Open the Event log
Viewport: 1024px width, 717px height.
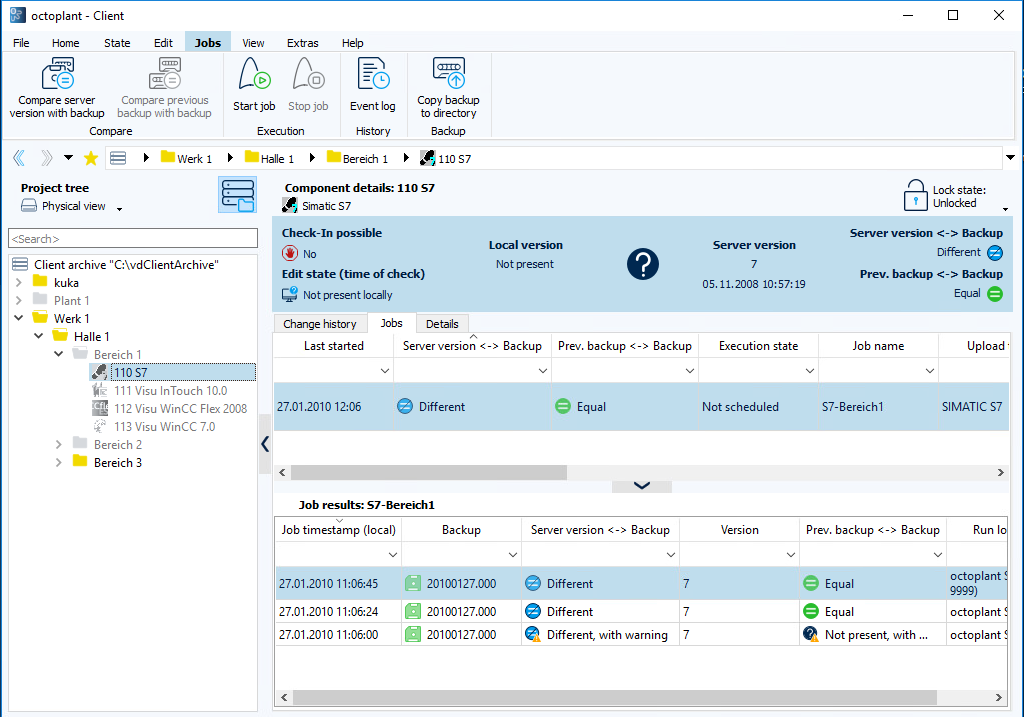(x=372, y=76)
